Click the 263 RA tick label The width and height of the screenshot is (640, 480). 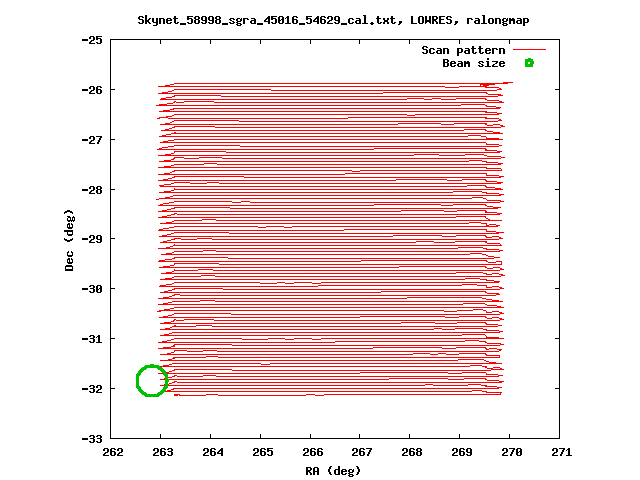point(162,452)
